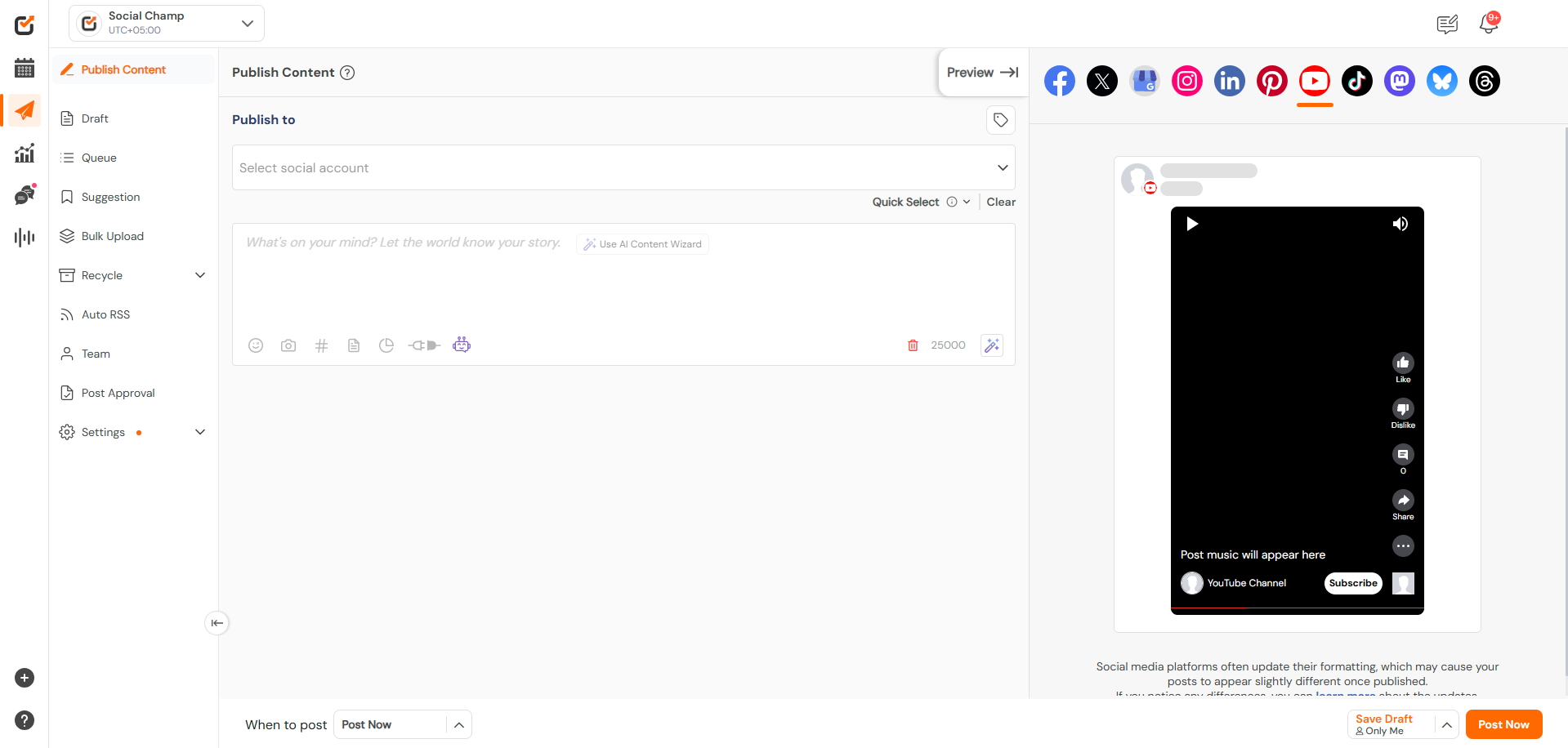Open the tag label icon next to Publish to
This screenshot has height=748, width=1568.
pyautogui.click(x=1000, y=120)
